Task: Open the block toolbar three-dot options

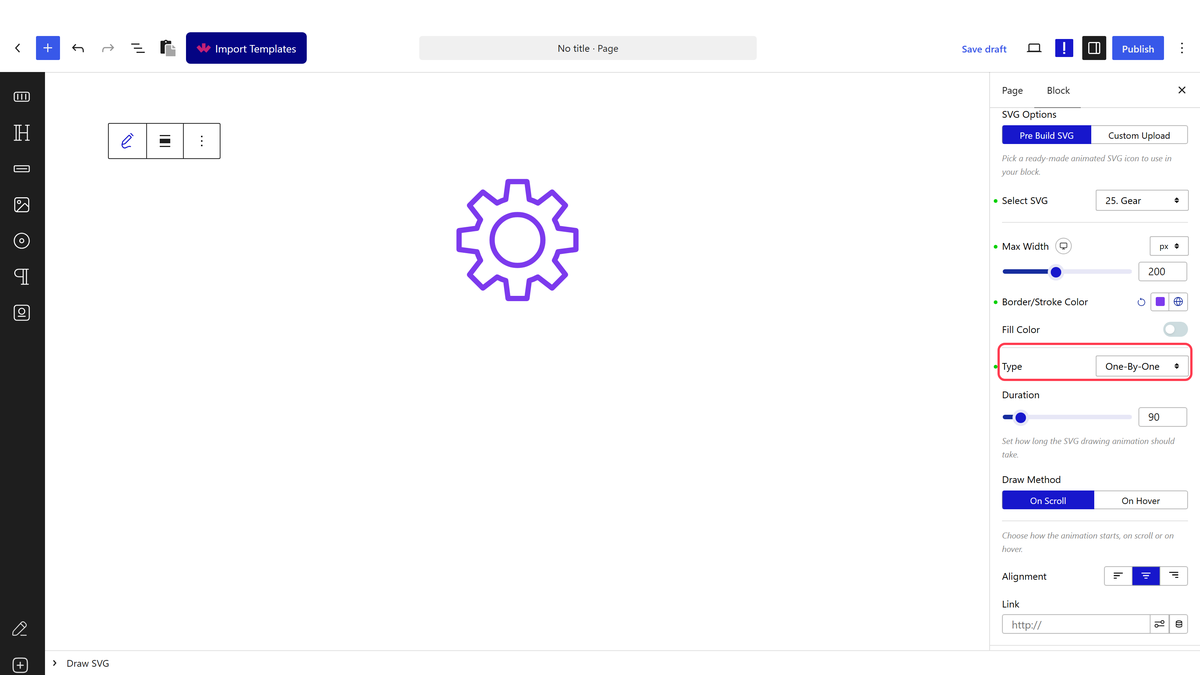Action: pos(202,141)
